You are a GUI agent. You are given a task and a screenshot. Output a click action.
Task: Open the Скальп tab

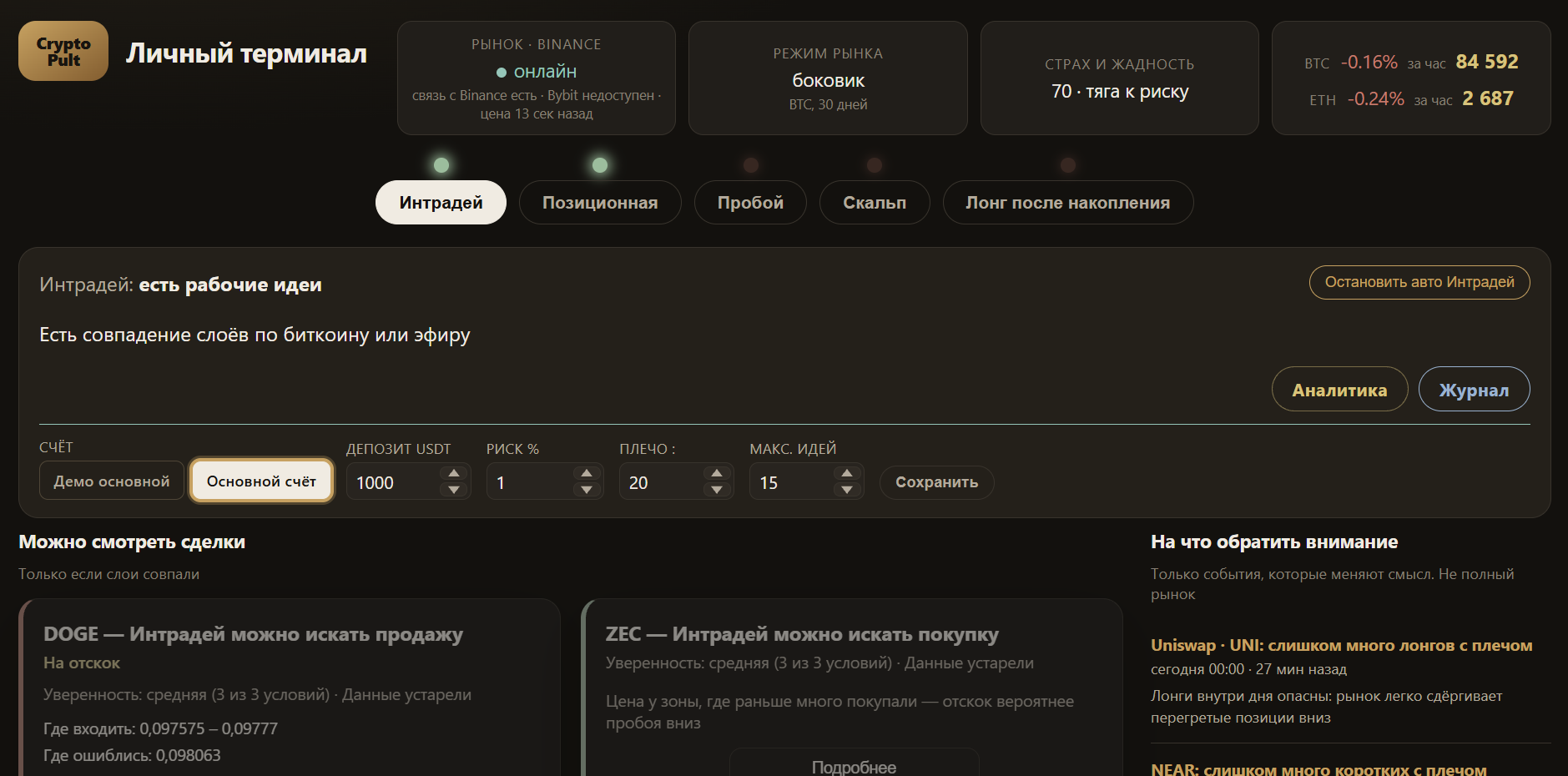[x=875, y=203]
